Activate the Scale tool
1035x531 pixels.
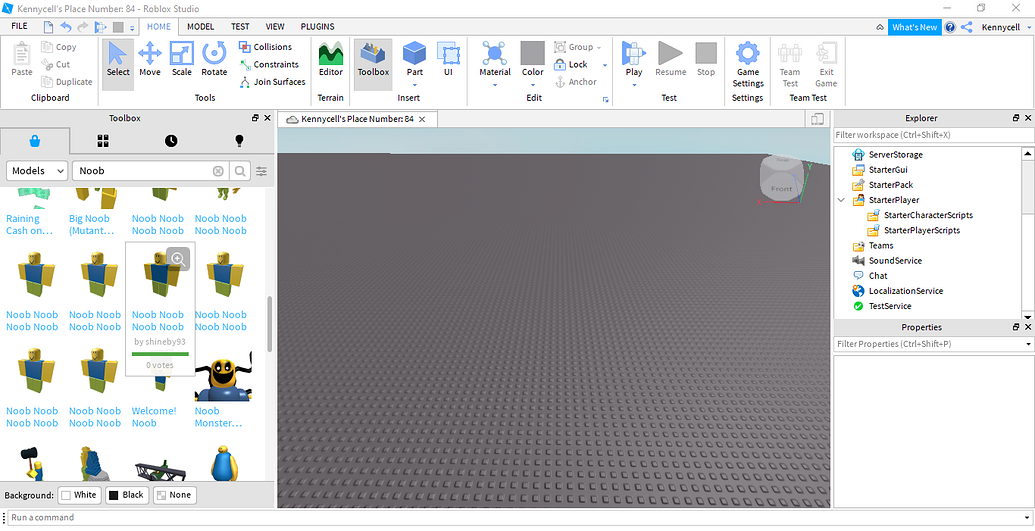pos(182,59)
